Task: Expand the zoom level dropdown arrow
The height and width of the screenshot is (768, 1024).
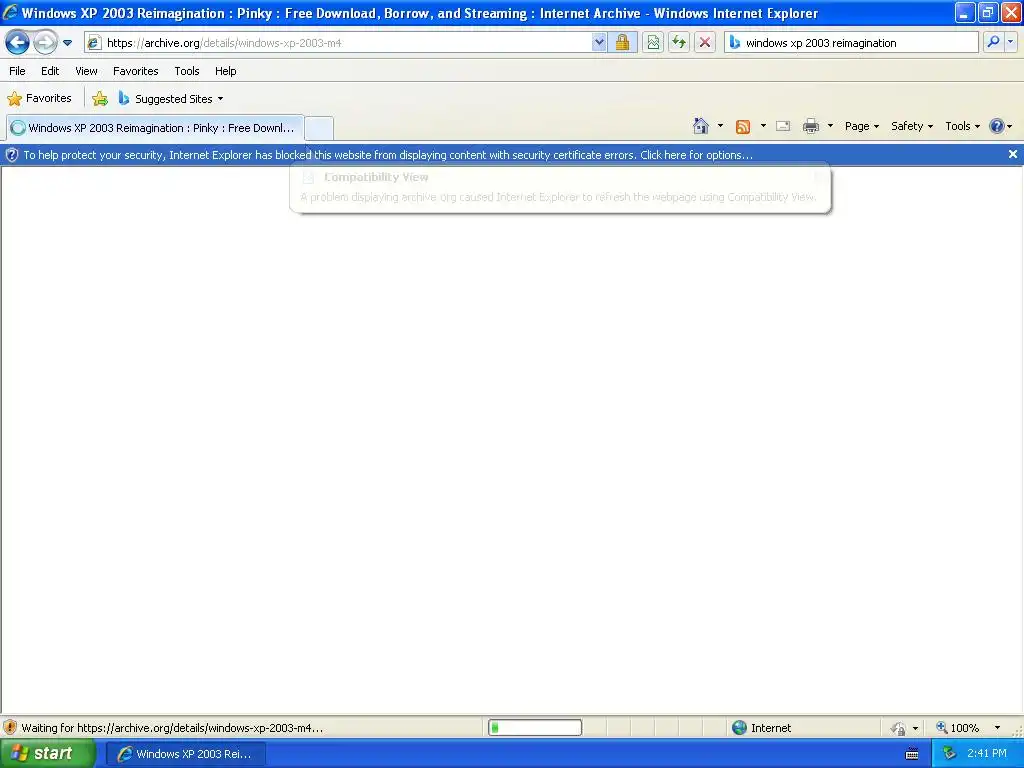Action: pyautogui.click(x=997, y=728)
